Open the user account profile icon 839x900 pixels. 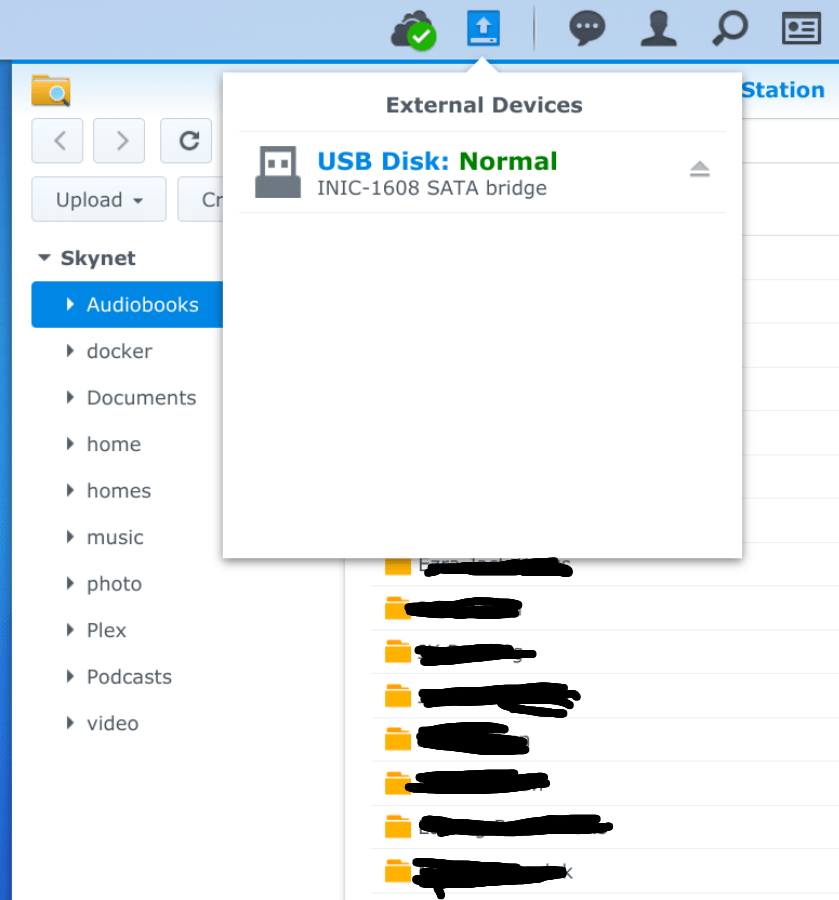point(658,29)
